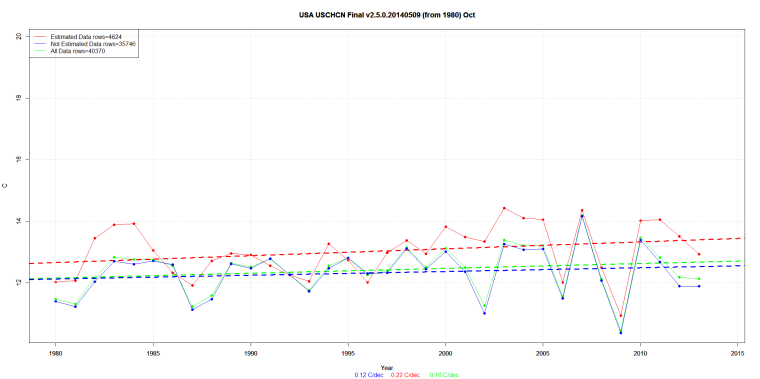This screenshot has height=379, width=760.
Task: Click y-axis tick label 18
Action: (18, 98)
